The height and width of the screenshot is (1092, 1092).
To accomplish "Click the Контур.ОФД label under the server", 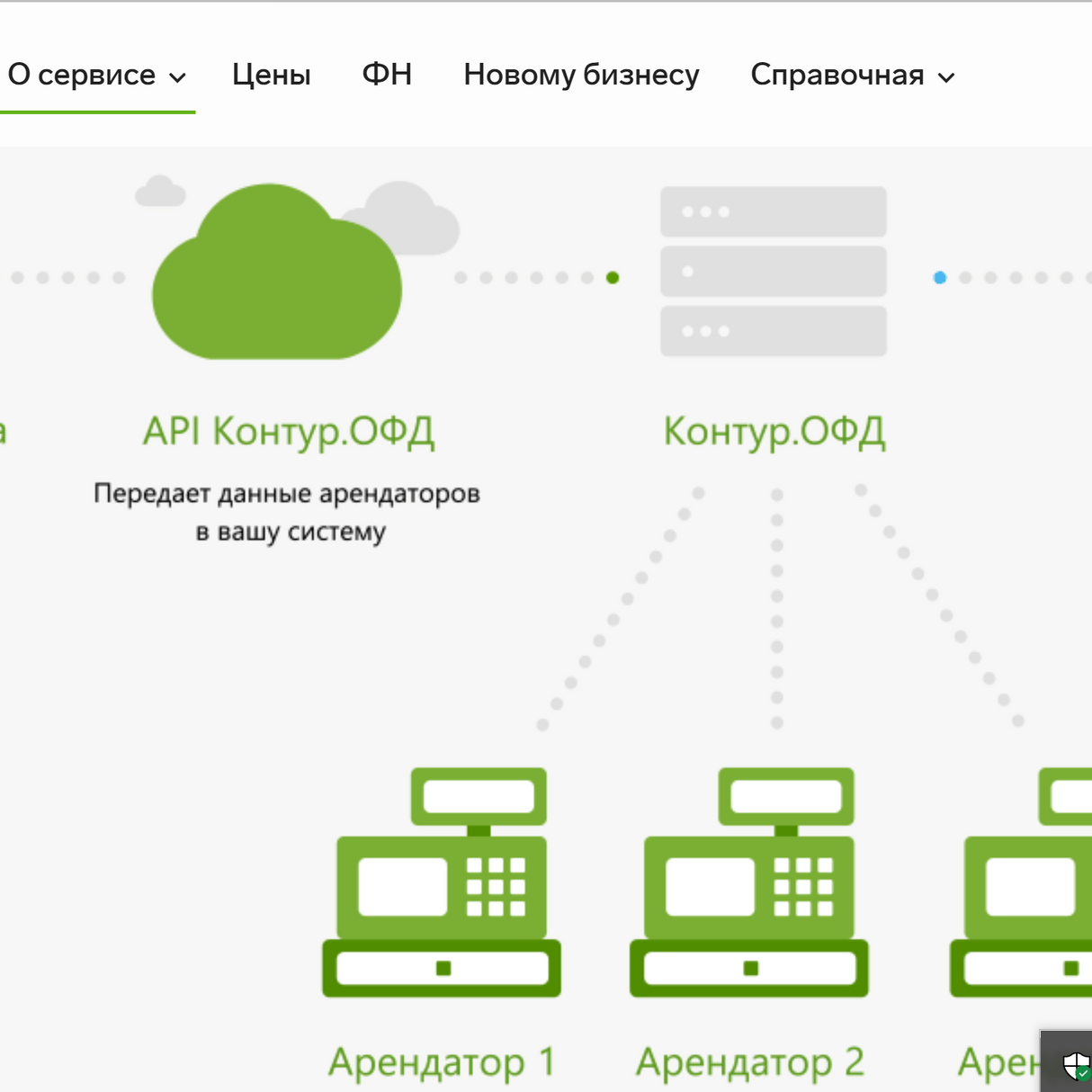I will click(774, 432).
